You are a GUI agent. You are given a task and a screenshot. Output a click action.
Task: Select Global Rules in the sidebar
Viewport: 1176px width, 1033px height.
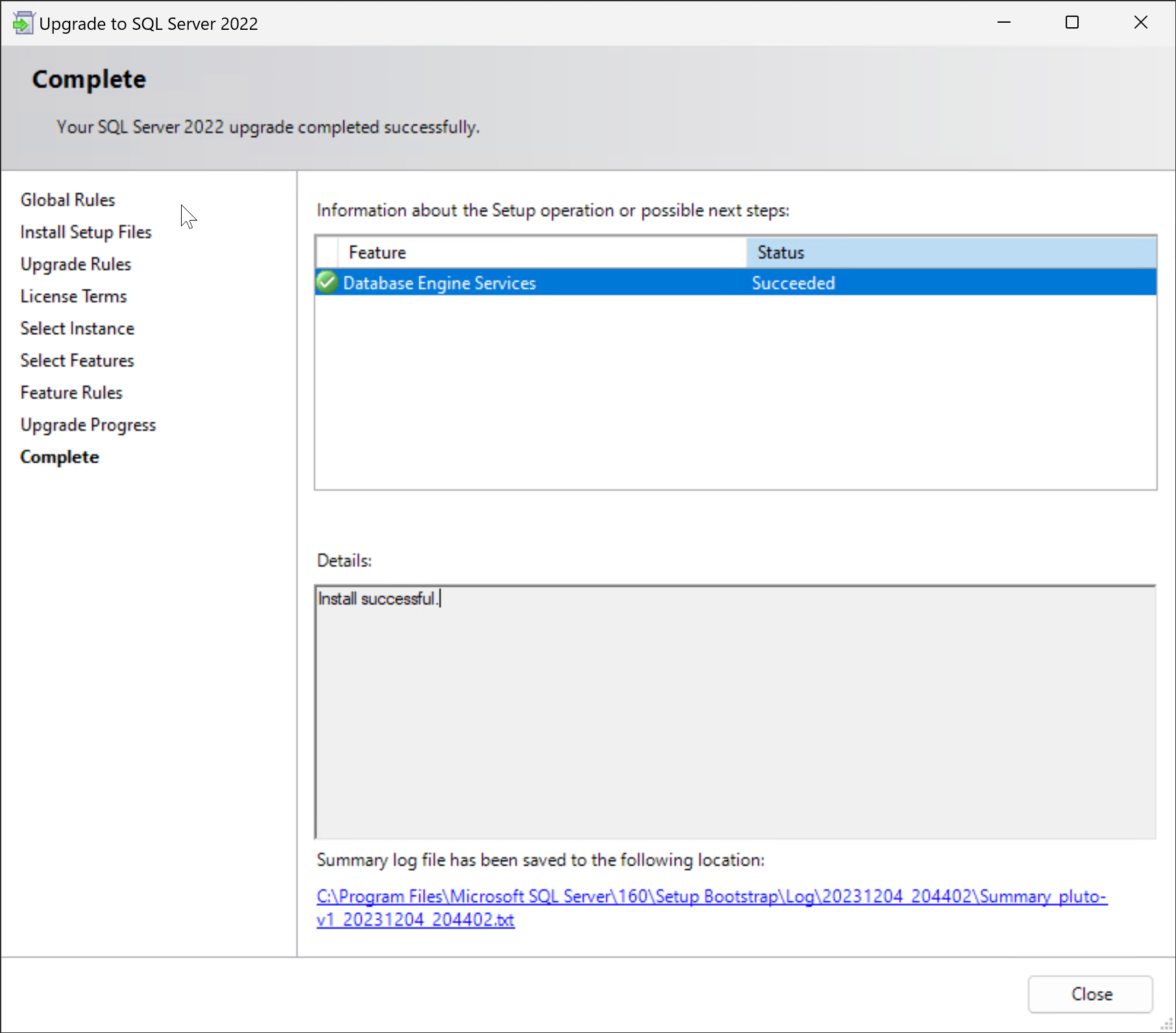67,200
